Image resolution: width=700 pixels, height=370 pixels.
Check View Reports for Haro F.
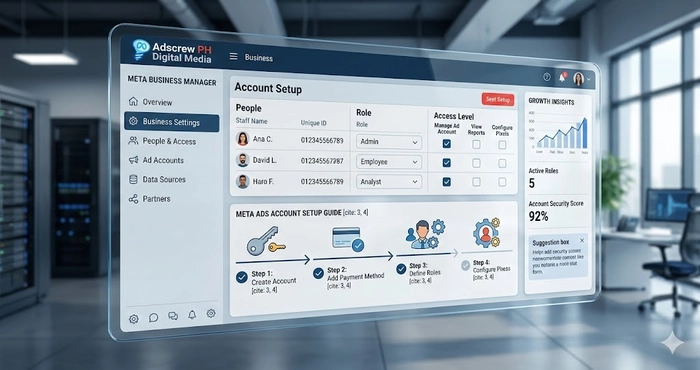[x=476, y=182]
